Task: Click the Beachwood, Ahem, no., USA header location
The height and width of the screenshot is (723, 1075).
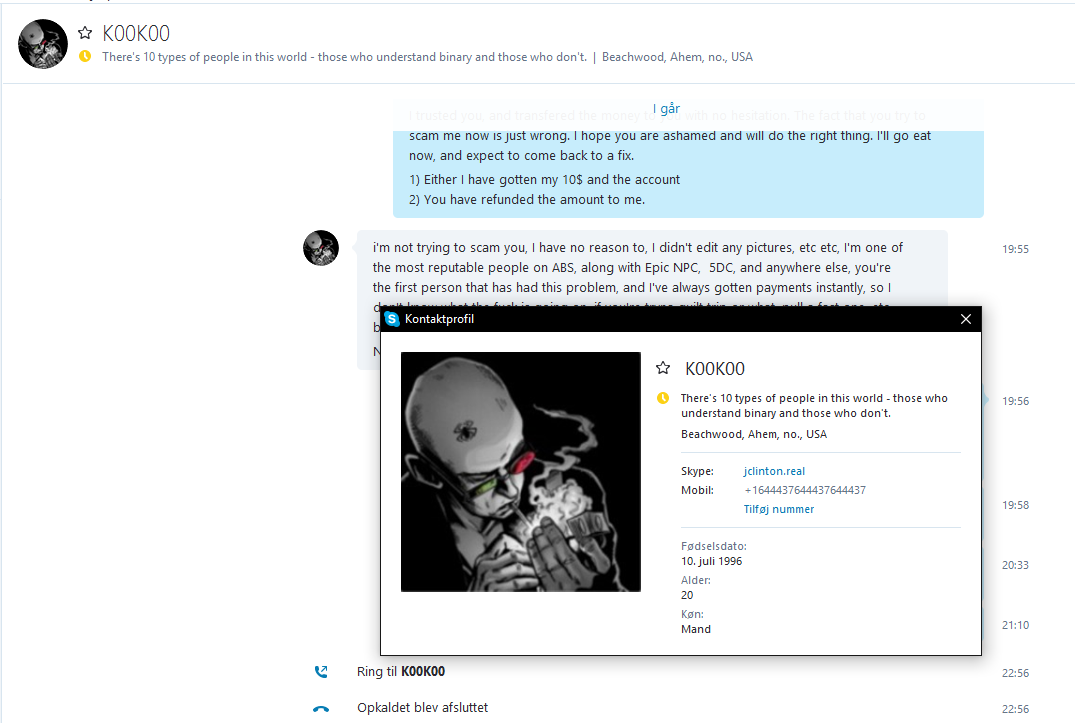Action: click(677, 57)
